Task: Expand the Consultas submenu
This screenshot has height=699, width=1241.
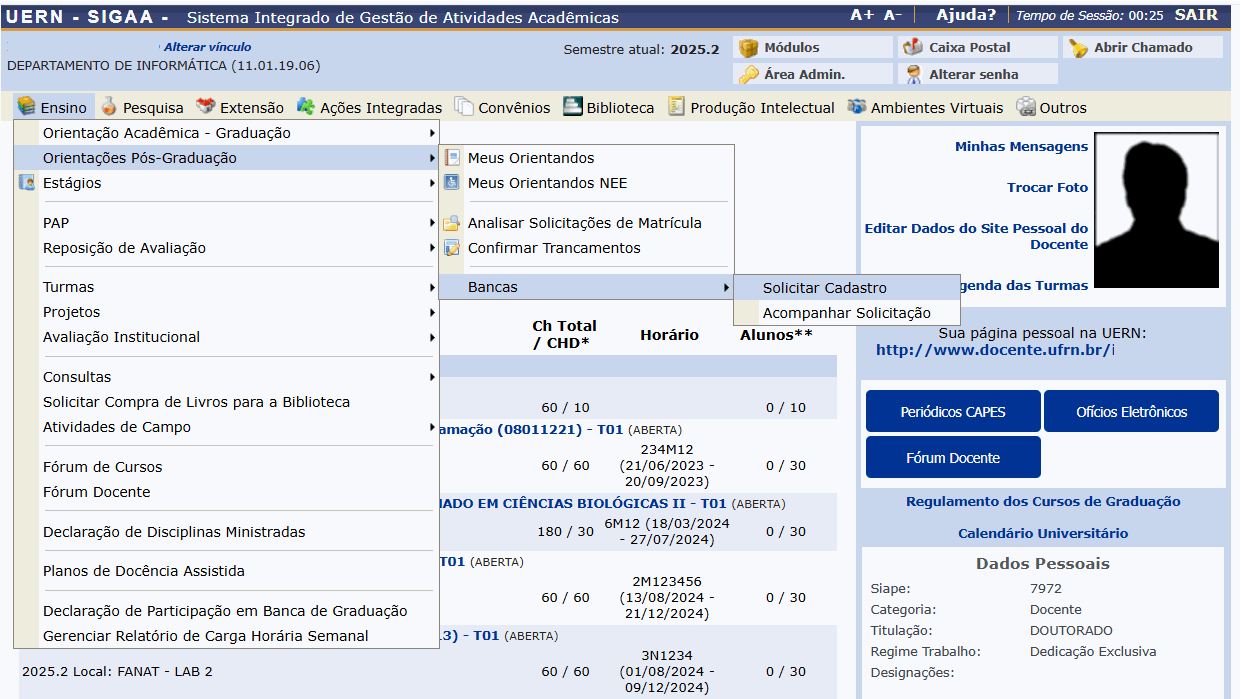Action: (77, 377)
